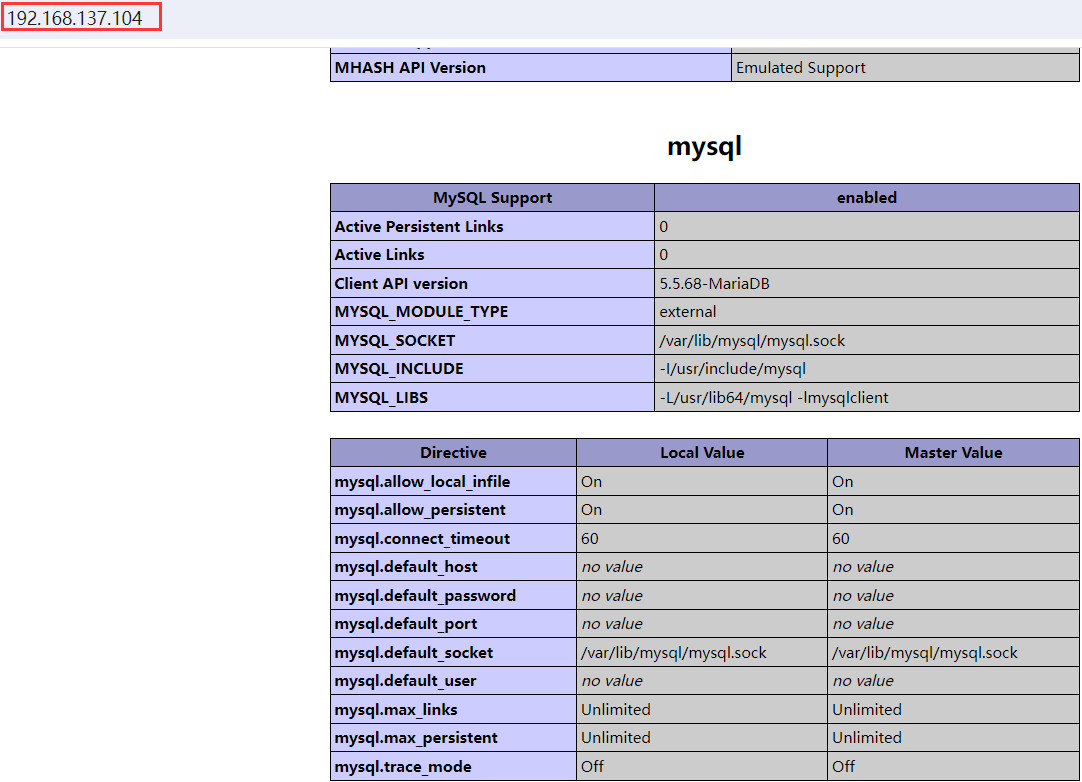Select Local 'Unlimited' for mysql.max_links
Viewport: 1082px width, 782px height.
[702, 710]
